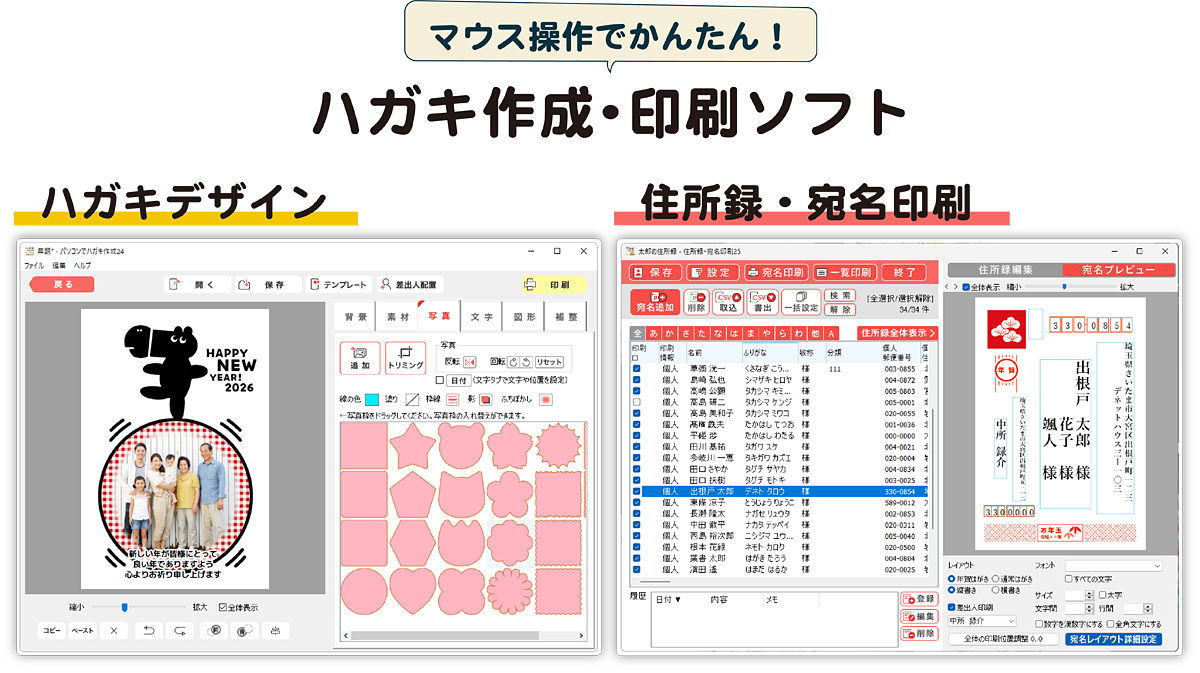Pick the circle photo frame
Screen dimensions: 1200x673
[363, 590]
